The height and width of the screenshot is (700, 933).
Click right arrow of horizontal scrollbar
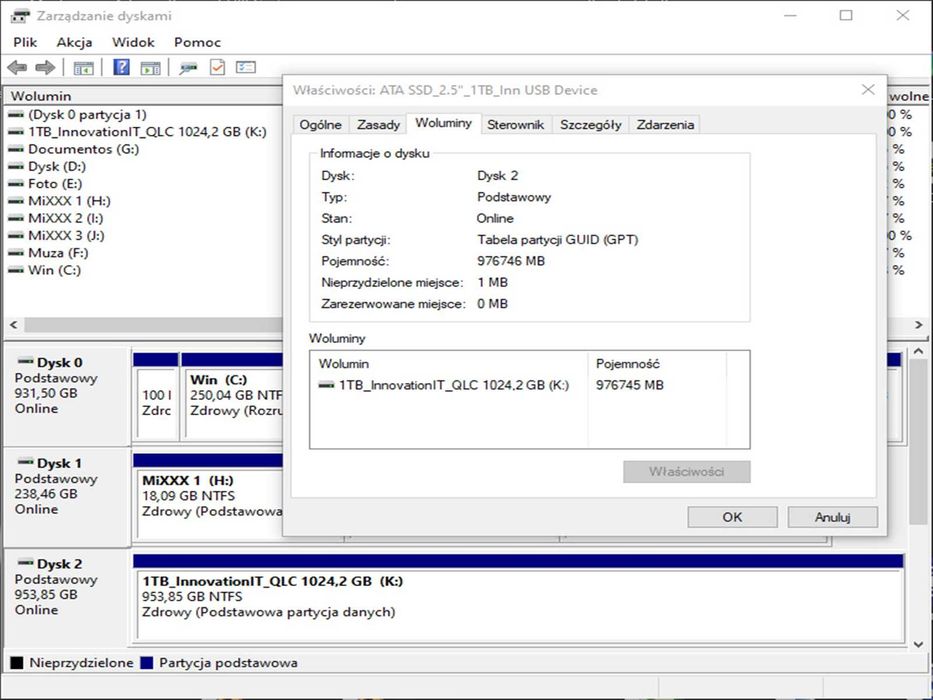(x=919, y=324)
